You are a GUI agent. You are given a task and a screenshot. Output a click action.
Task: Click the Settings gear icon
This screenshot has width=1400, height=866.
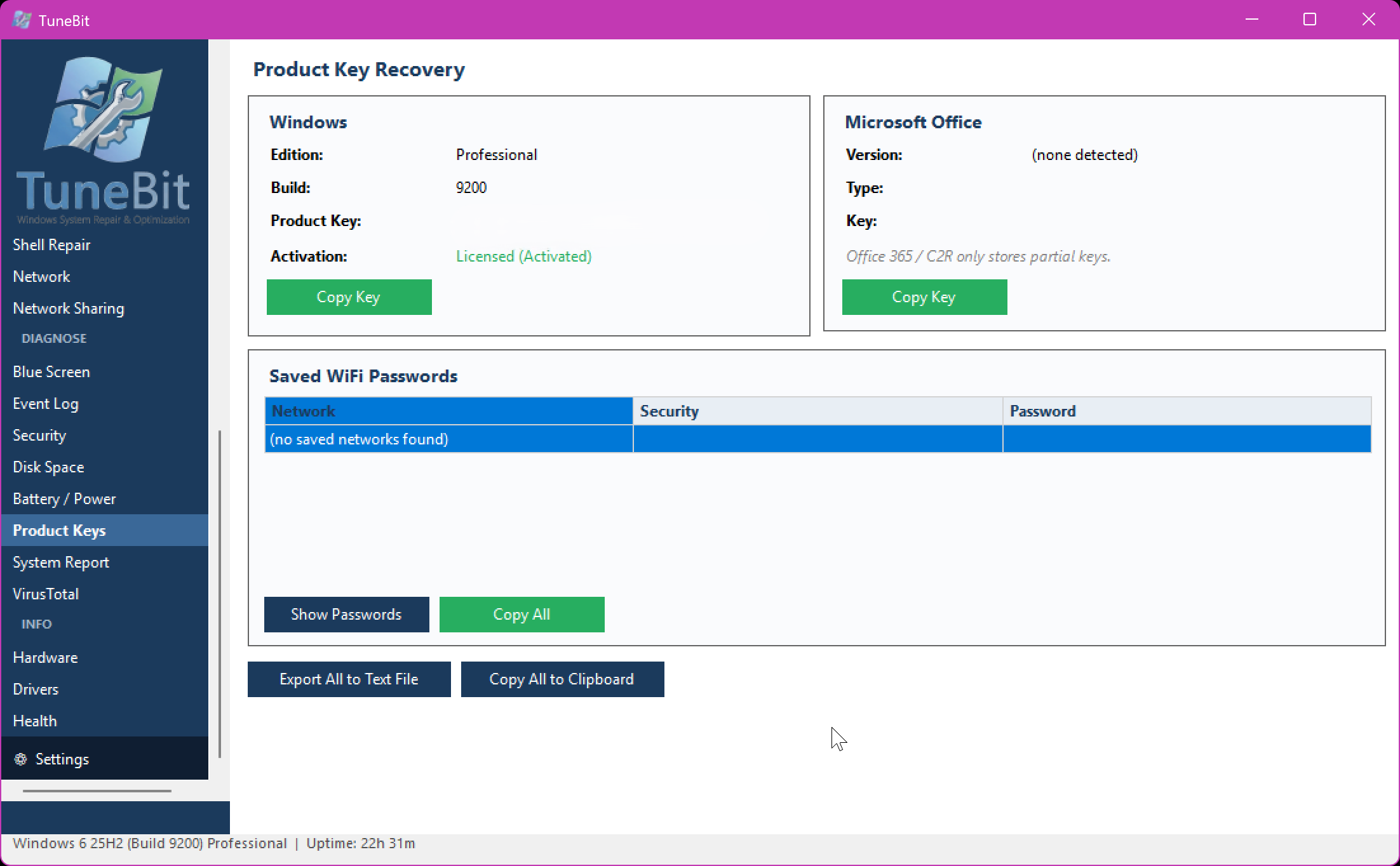21,759
